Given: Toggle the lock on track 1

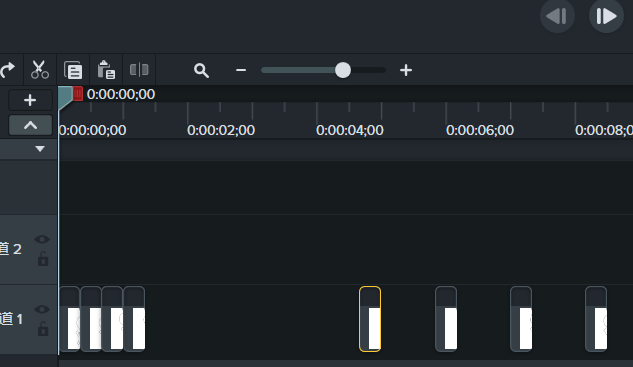Looking at the screenshot, I should pos(43,329).
